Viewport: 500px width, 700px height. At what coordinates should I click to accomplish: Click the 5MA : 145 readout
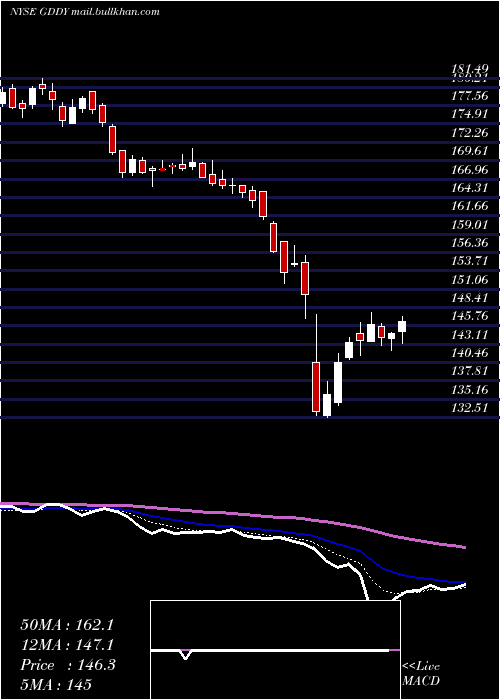[x=56, y=684]
